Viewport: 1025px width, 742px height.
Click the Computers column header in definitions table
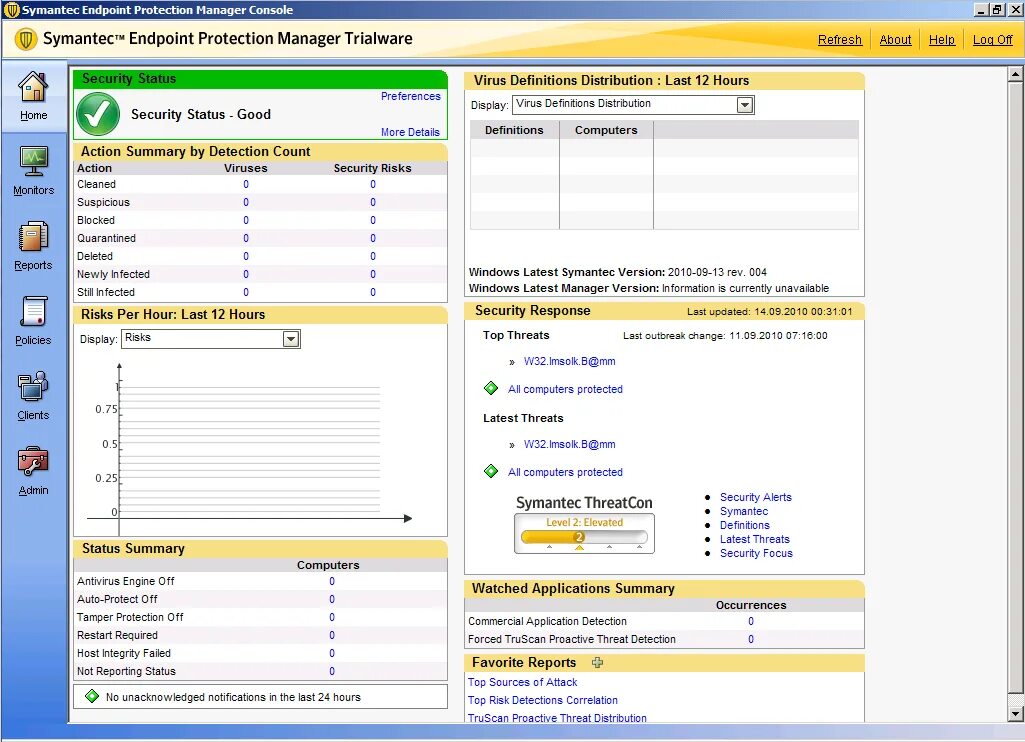606,130
